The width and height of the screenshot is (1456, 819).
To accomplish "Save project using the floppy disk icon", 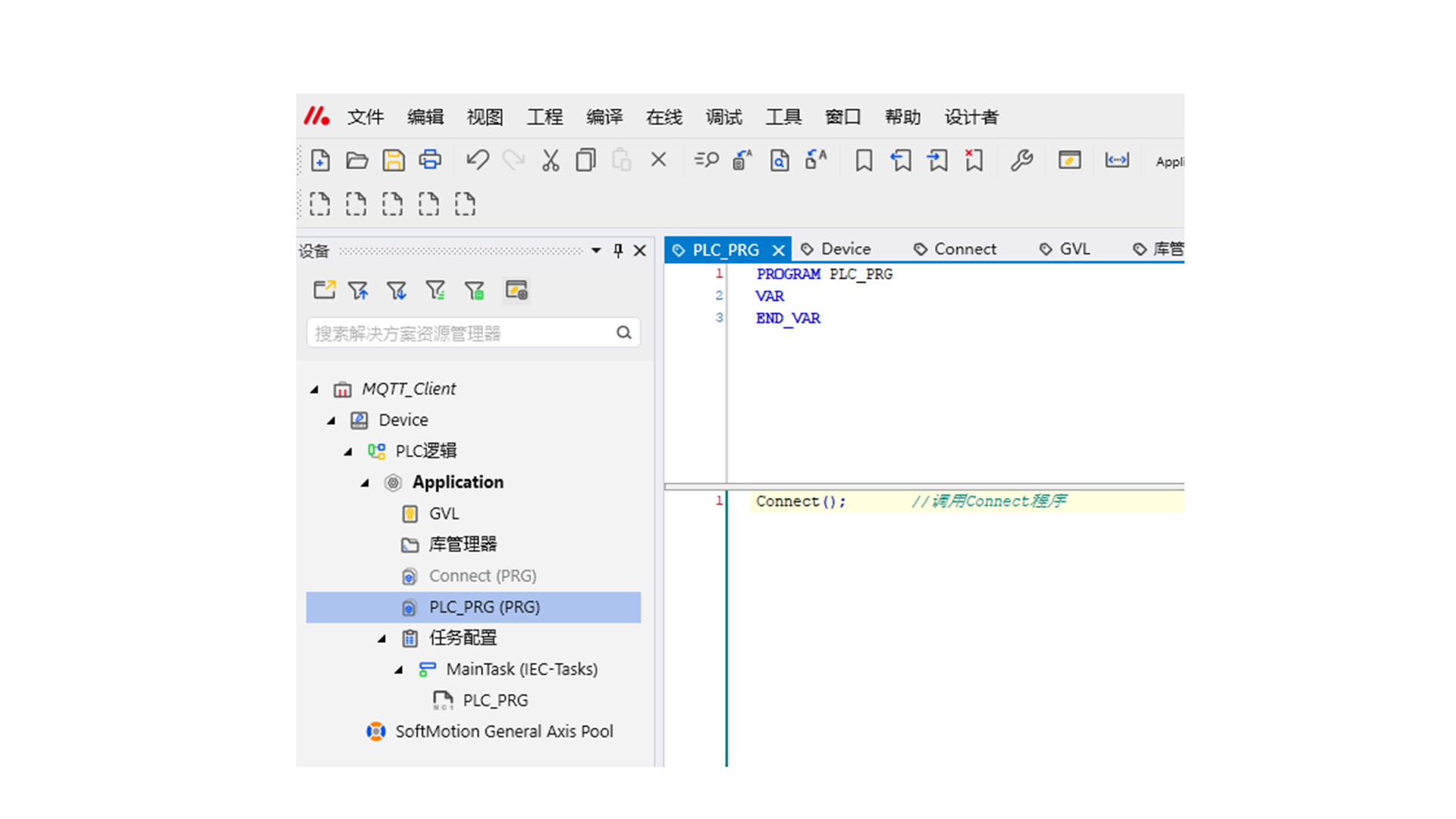I will point(393,160).
